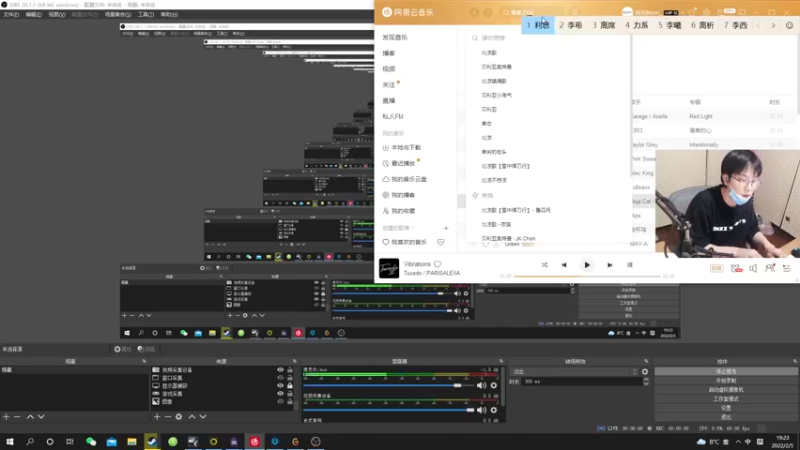Screen dimensions: 800x450
Task: Open emoji panel in IME candidate bar
Action: click(789, 25)
